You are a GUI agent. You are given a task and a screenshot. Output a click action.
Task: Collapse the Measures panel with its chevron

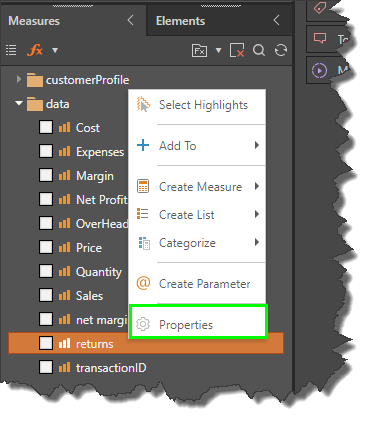[131, 20]
